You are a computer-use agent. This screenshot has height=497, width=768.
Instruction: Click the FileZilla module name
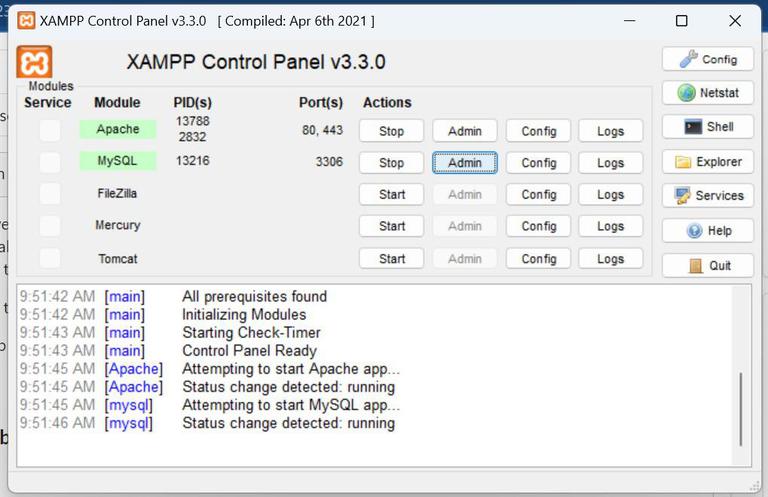117,193
